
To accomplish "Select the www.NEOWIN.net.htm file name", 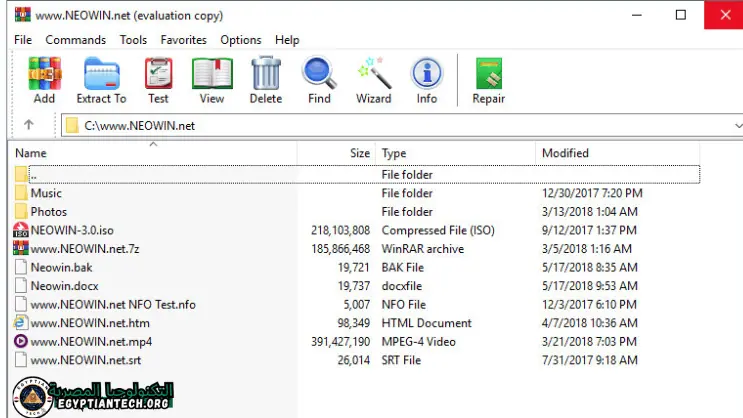I will [x=90, y=323].
